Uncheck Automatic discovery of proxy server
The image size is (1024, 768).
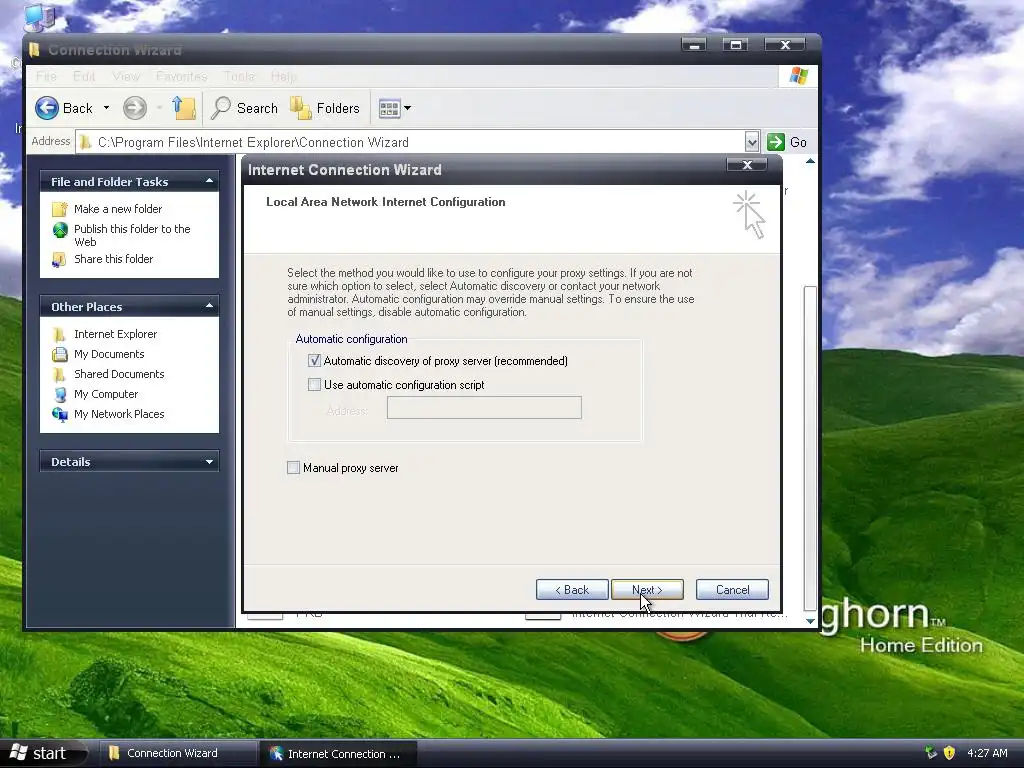[x=314, y=360]
